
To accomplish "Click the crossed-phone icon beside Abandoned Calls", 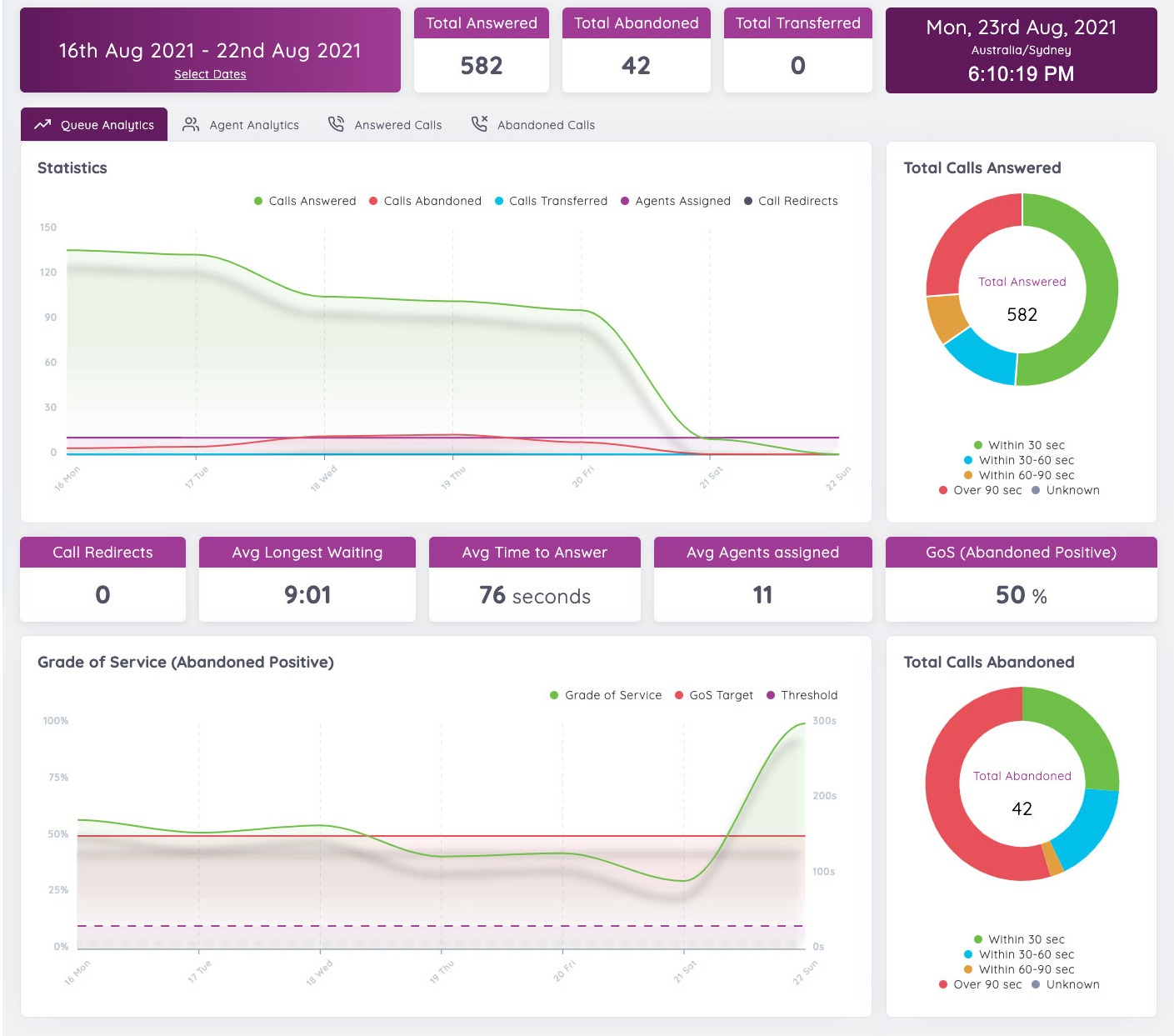I will 480,123.
